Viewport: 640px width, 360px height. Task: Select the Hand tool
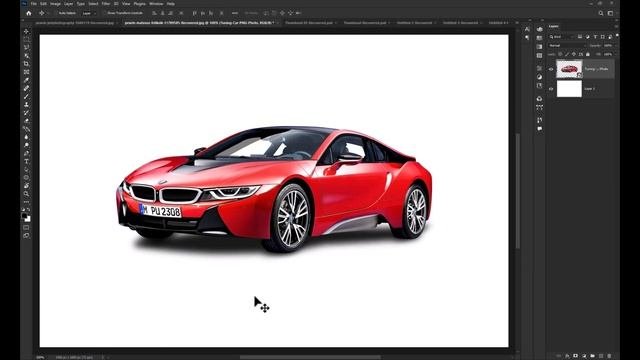[x=27, y=186]
